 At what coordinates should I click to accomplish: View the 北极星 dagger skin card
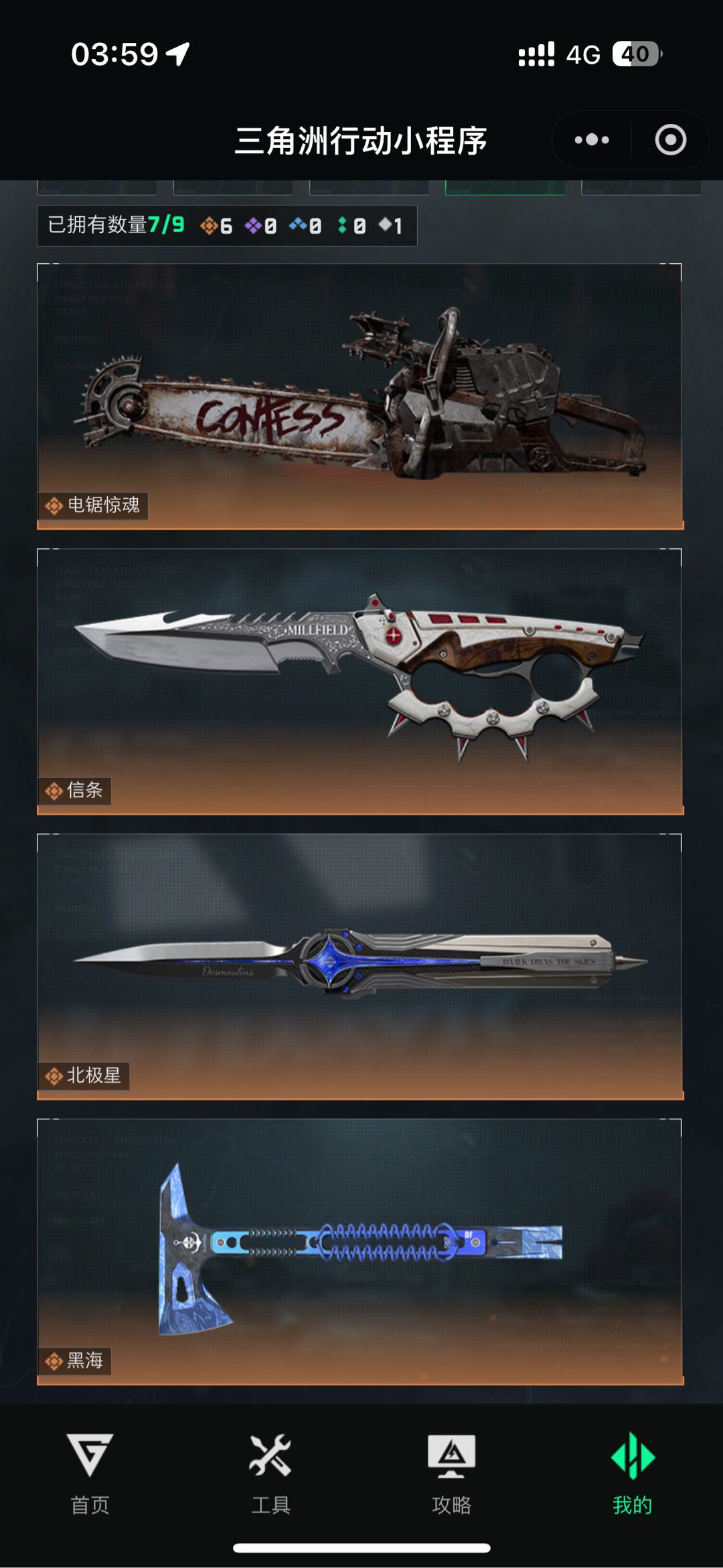360,967
